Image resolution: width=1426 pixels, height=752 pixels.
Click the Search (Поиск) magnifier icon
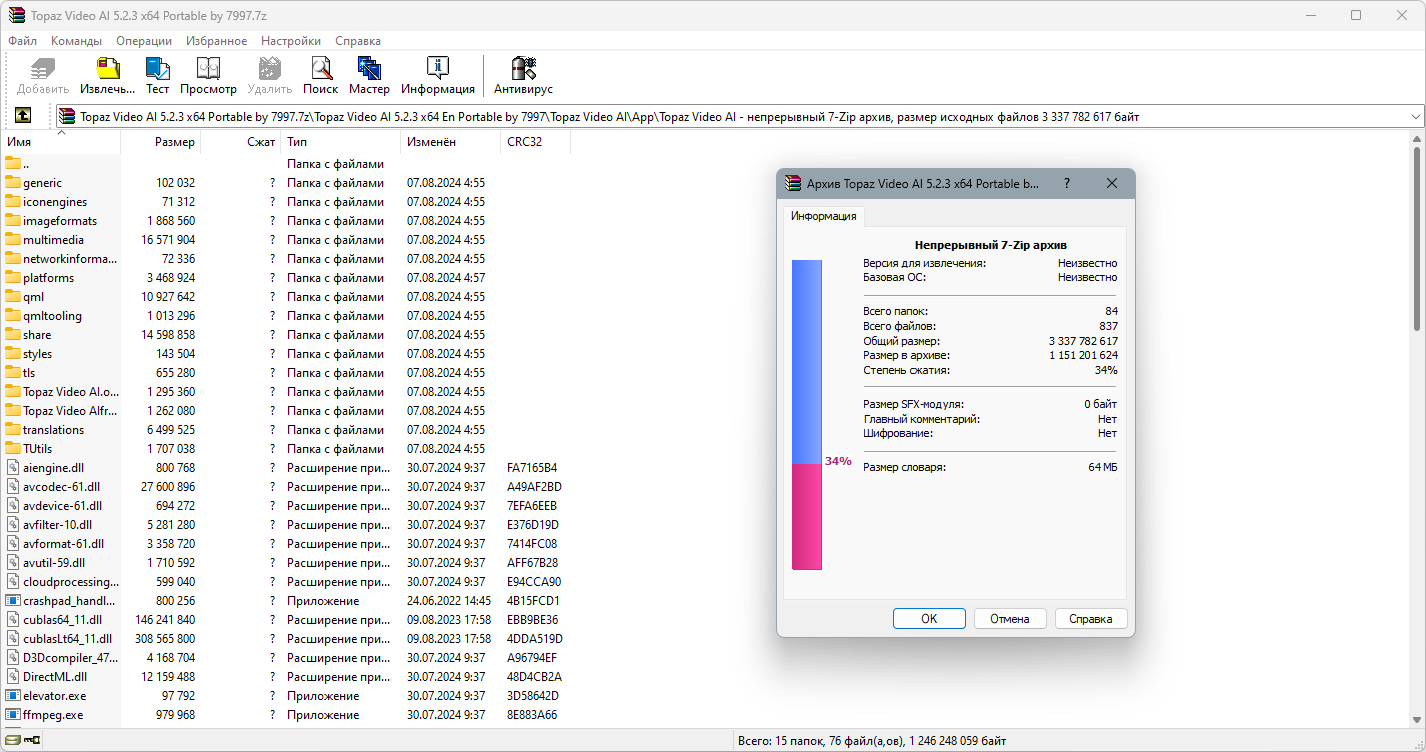321,69
